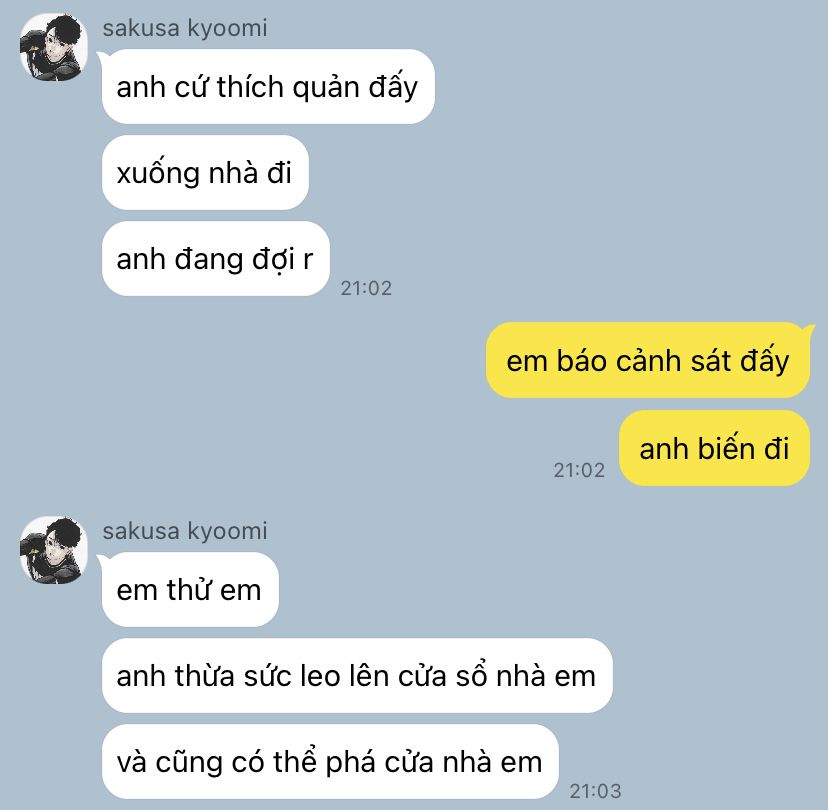Tap message 'anh thừa sức leo lên cửa sổ nhà em'
Viewport: 828px width, 810px height.
coord(357,675)
